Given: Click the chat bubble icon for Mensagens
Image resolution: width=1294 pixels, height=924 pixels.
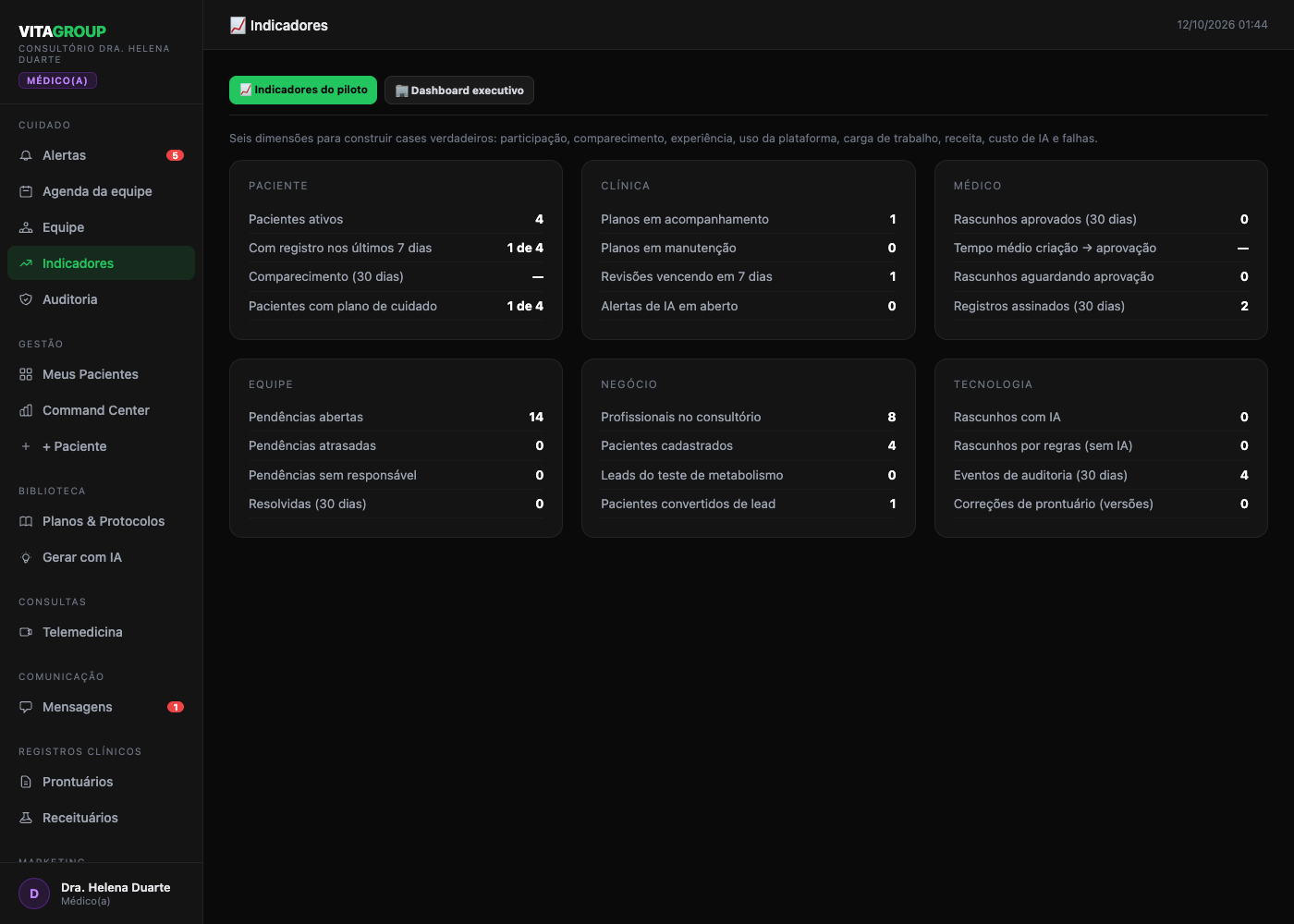Looking at the screenshot, I should point(26,707).
